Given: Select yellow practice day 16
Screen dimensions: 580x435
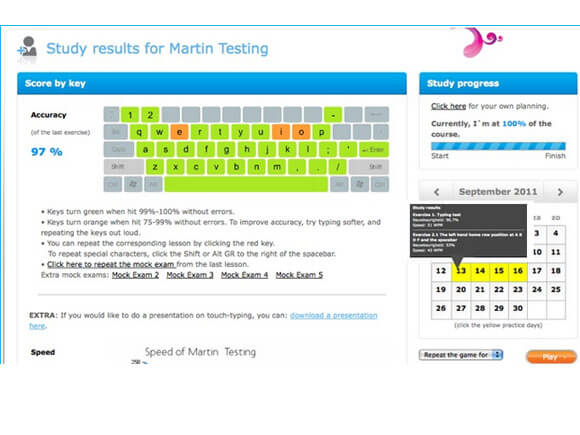Looking at the screenshot, I should pyautogui.click(x=518, y=271).
